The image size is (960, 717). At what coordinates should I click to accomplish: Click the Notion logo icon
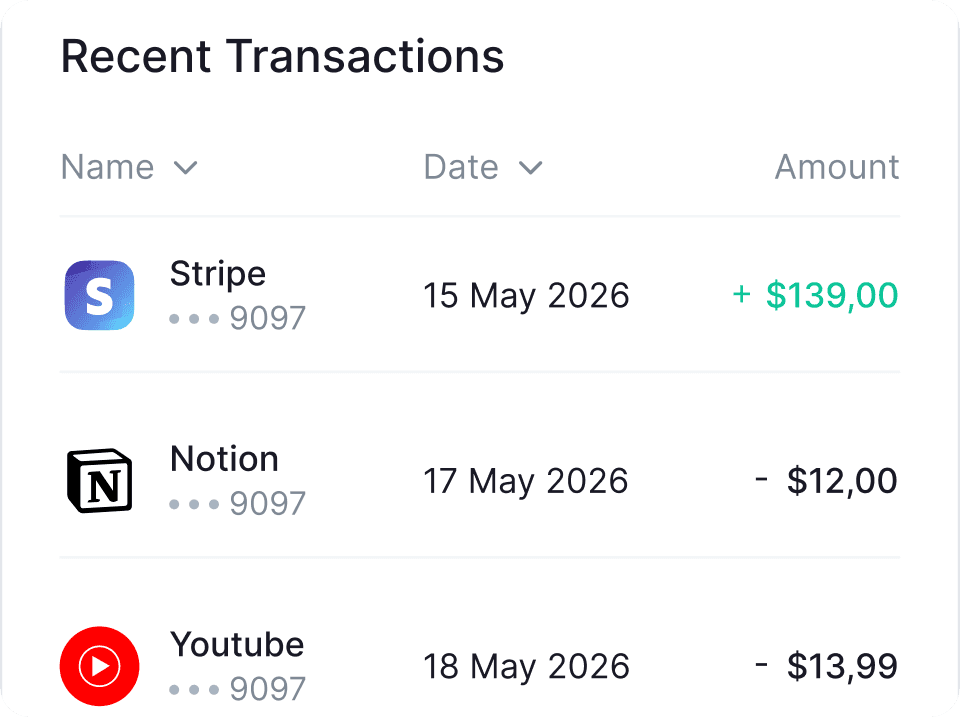(x=99, y=481)
